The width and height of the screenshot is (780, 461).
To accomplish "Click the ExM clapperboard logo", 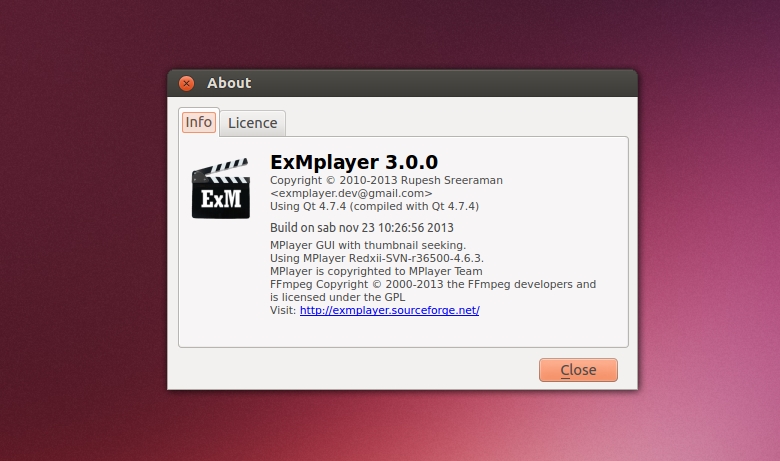I will click(221, 188).
